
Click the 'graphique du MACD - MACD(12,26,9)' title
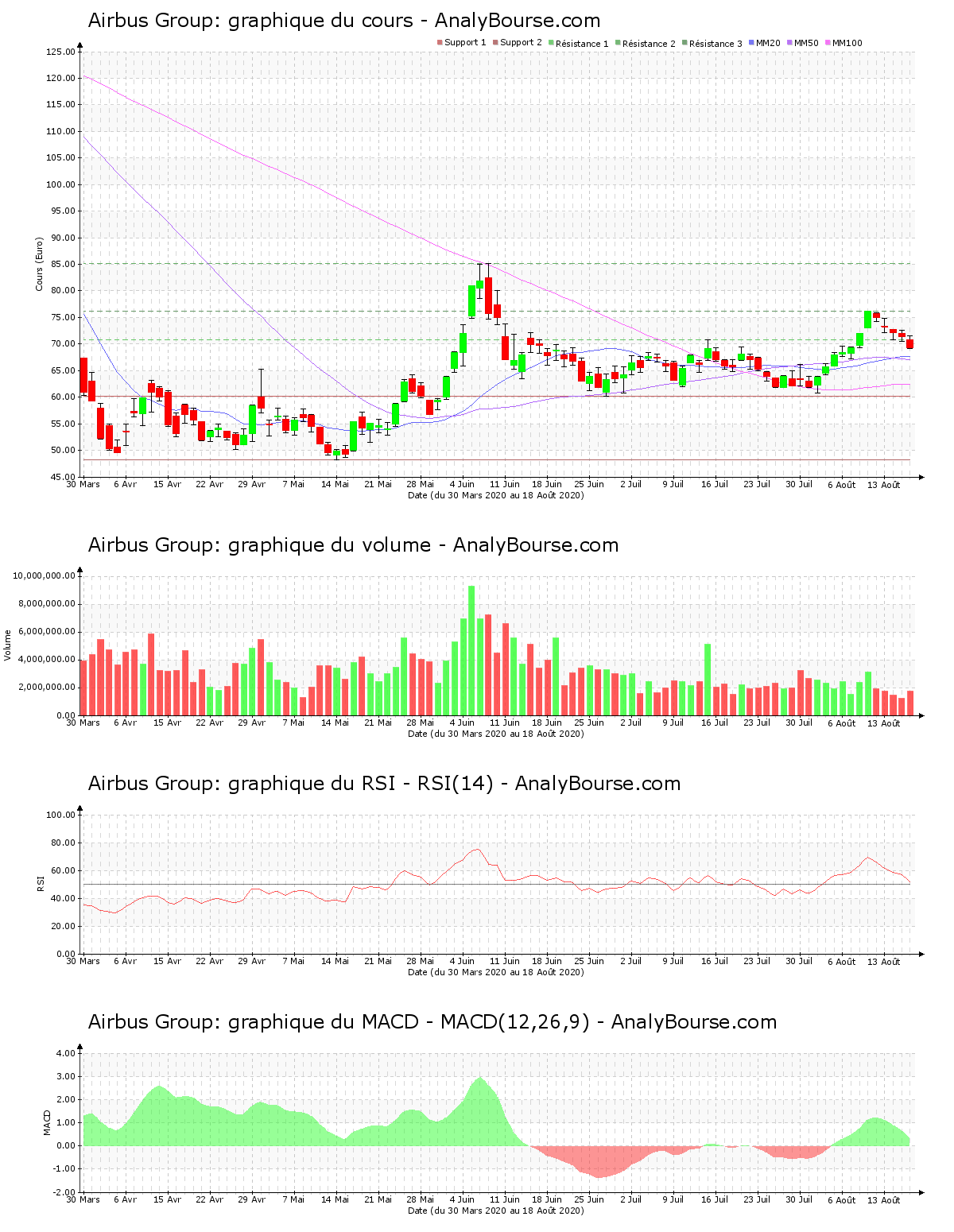pyautogui.click(x=432, y=1022)
